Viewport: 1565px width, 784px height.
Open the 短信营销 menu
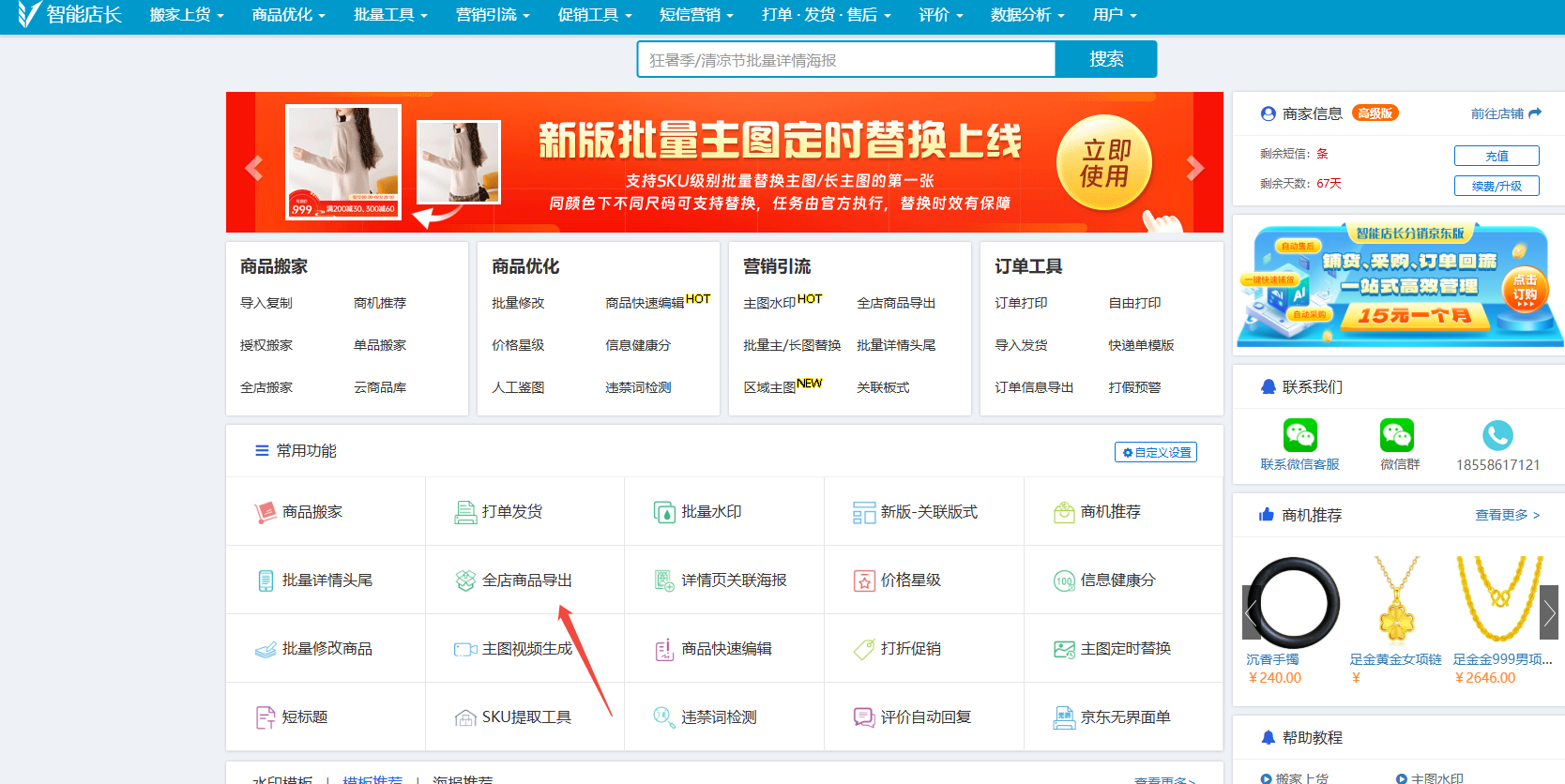[696, 15]
